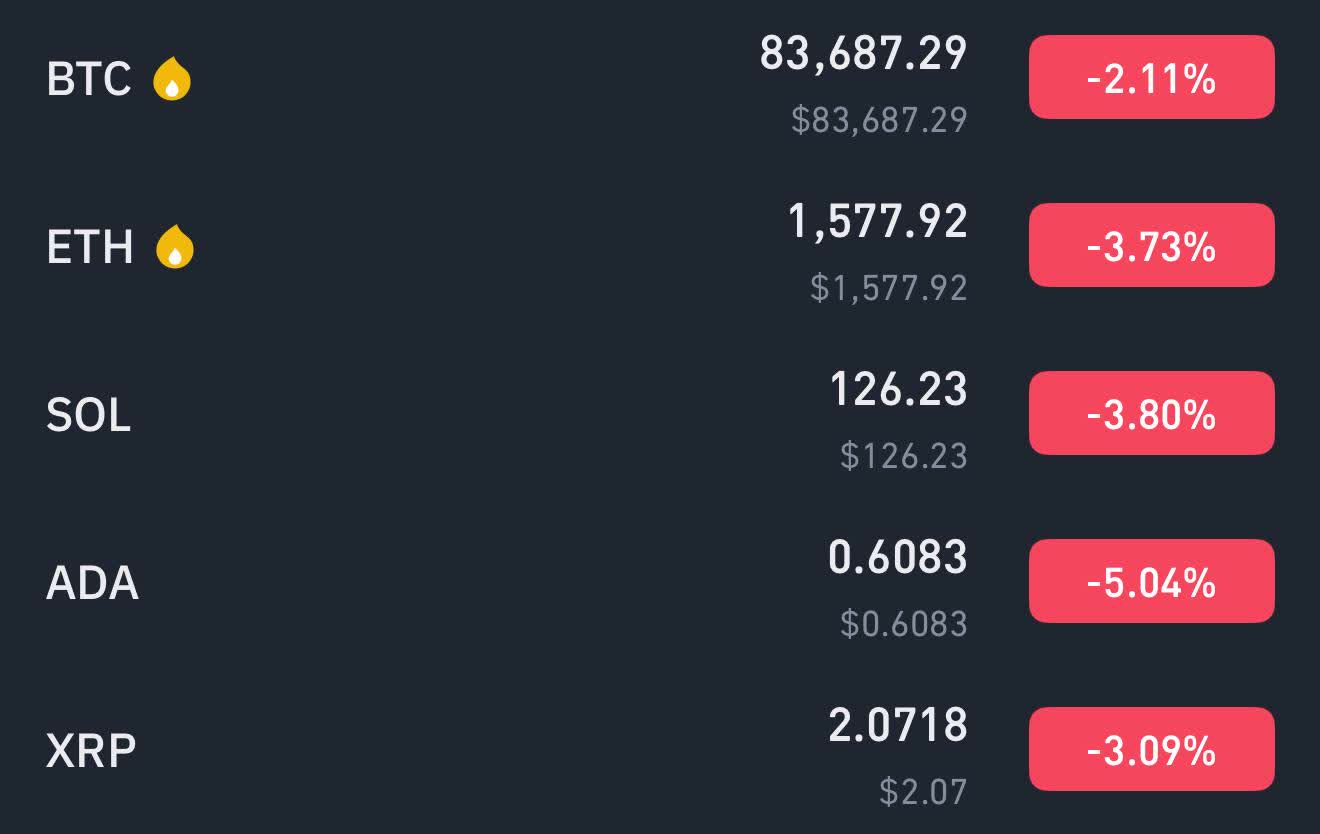The image size is (1320, 834).
Task: Tap the flame icon beside ETH
Action: pos(175,247)
